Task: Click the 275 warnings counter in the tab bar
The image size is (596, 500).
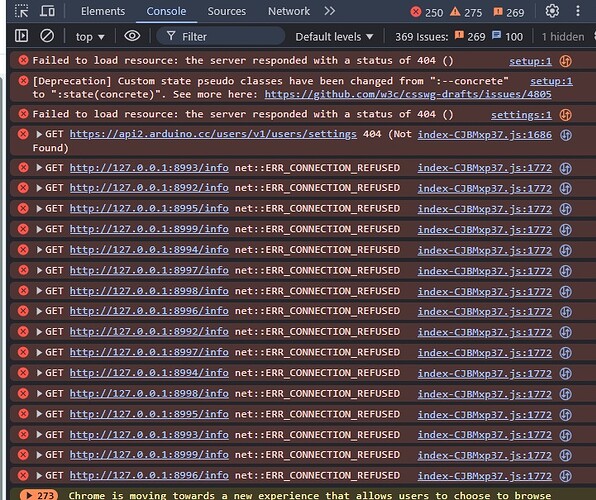Action: 466,13
